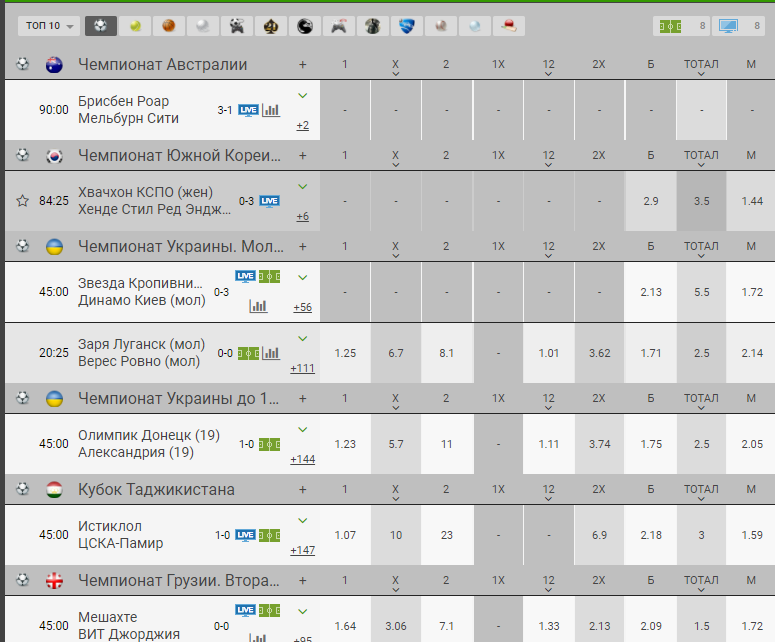Open the Кубок Таджикистана league title
Screen dimensions: 775x642
tap(156, 490)
